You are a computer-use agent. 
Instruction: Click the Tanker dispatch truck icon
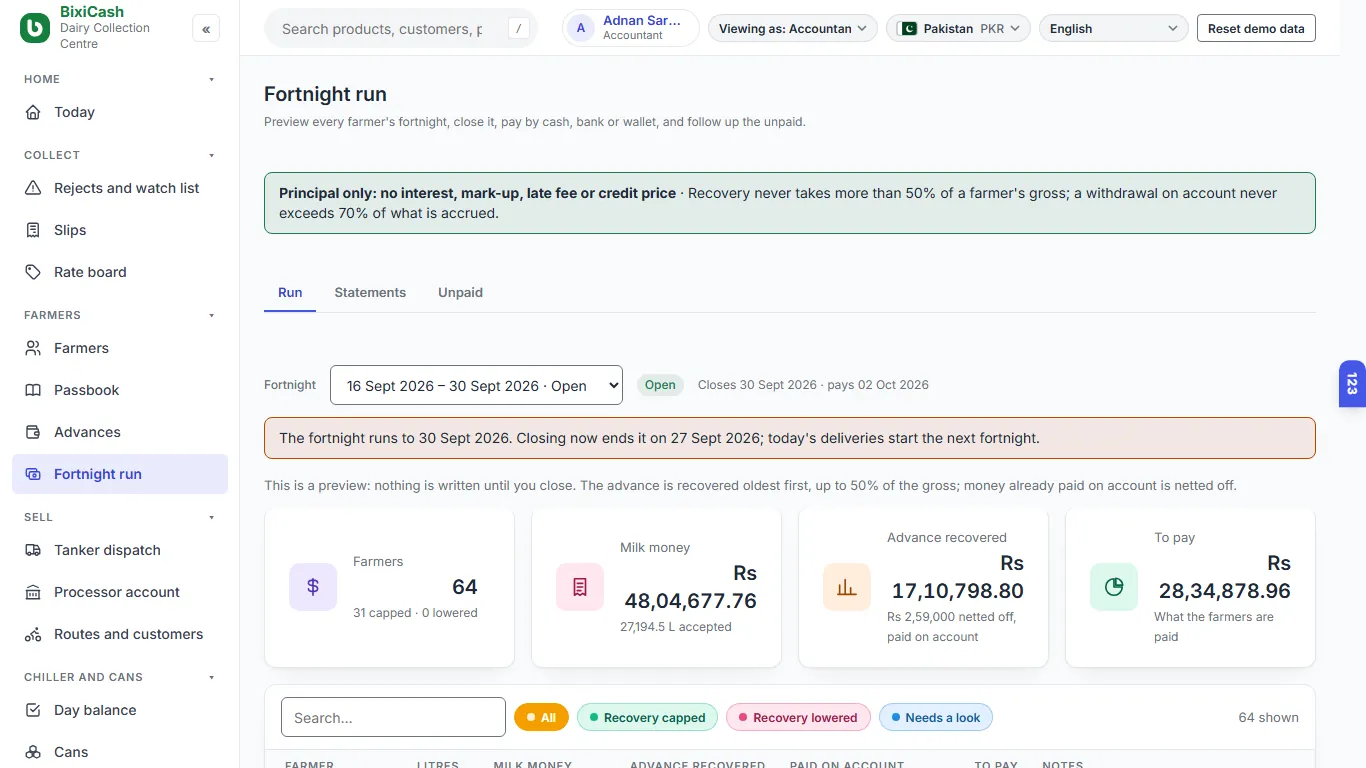tap(33, 550)
